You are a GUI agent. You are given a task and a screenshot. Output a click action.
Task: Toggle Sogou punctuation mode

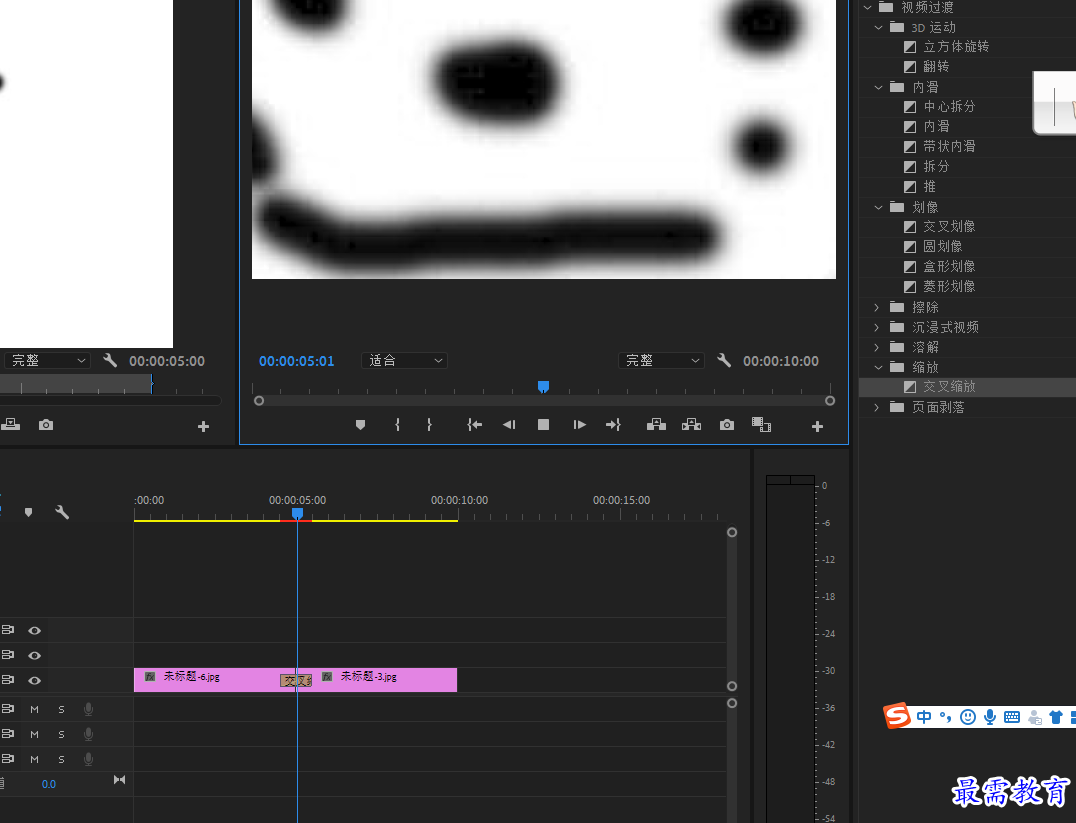click(x=946, y=717)
